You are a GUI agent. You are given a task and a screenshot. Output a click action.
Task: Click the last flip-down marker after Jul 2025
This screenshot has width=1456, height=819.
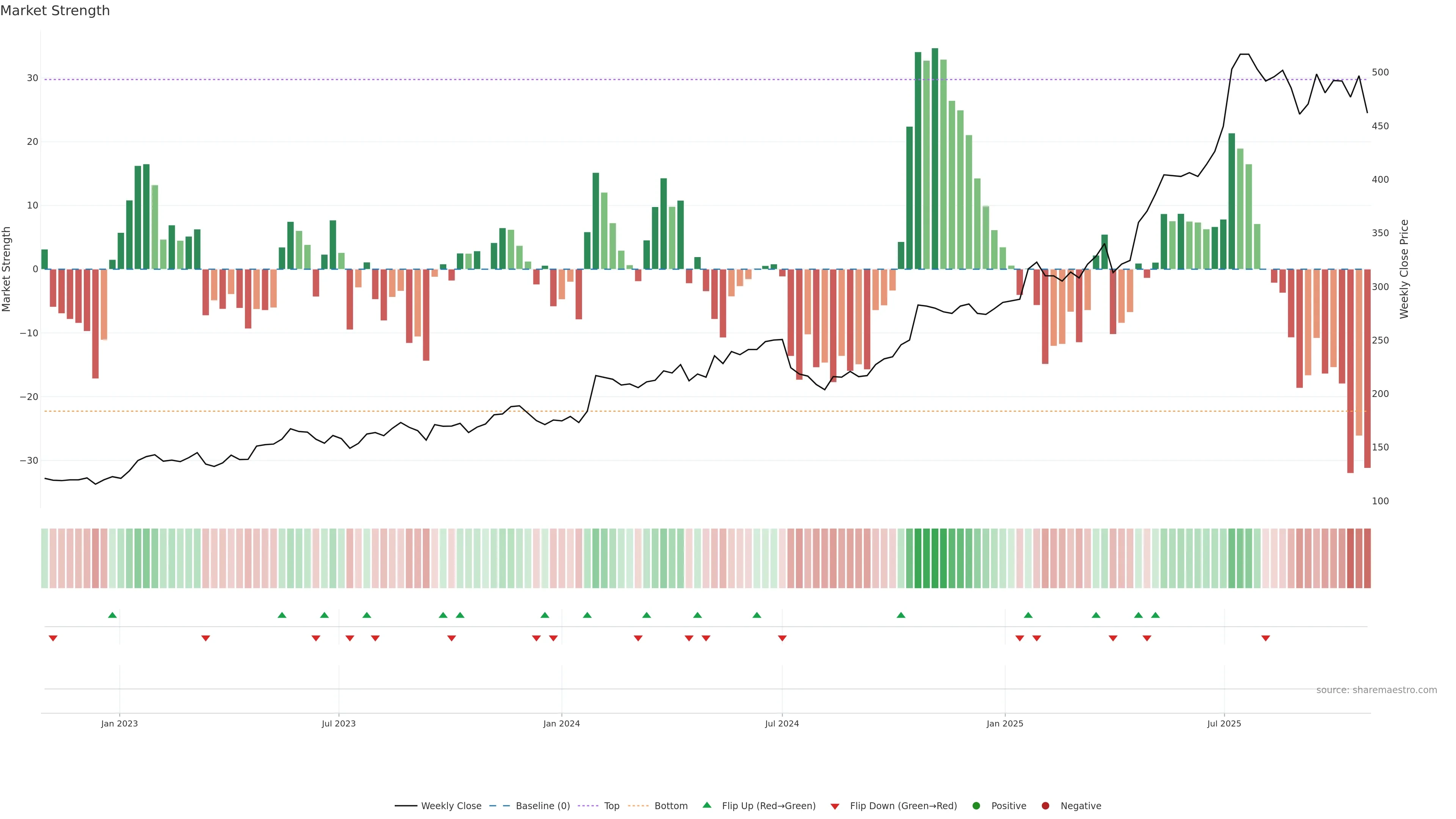click(x=1266, y=638)
